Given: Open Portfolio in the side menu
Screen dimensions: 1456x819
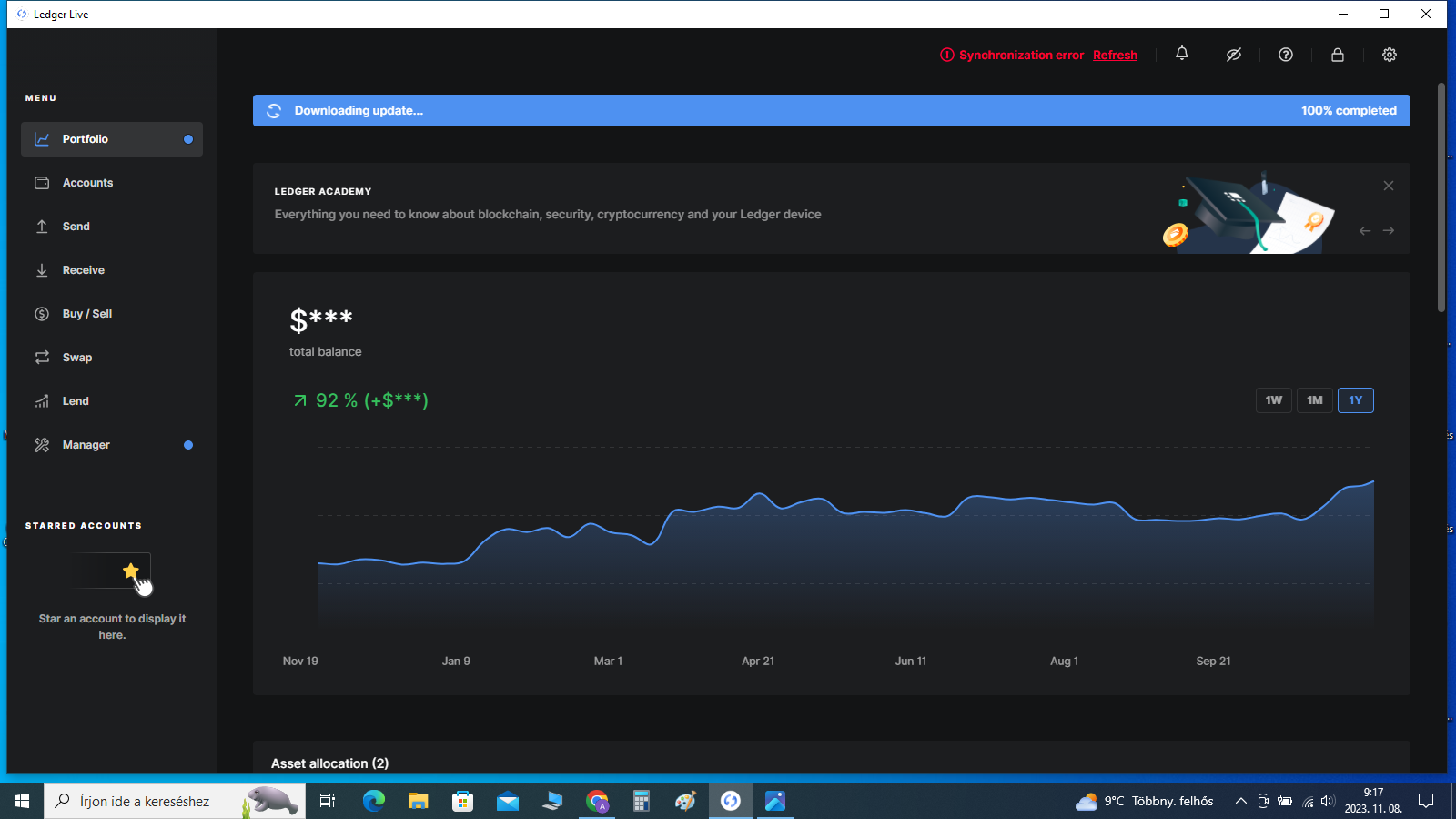Looking at the screenshot, I should [x=112, y=139].
